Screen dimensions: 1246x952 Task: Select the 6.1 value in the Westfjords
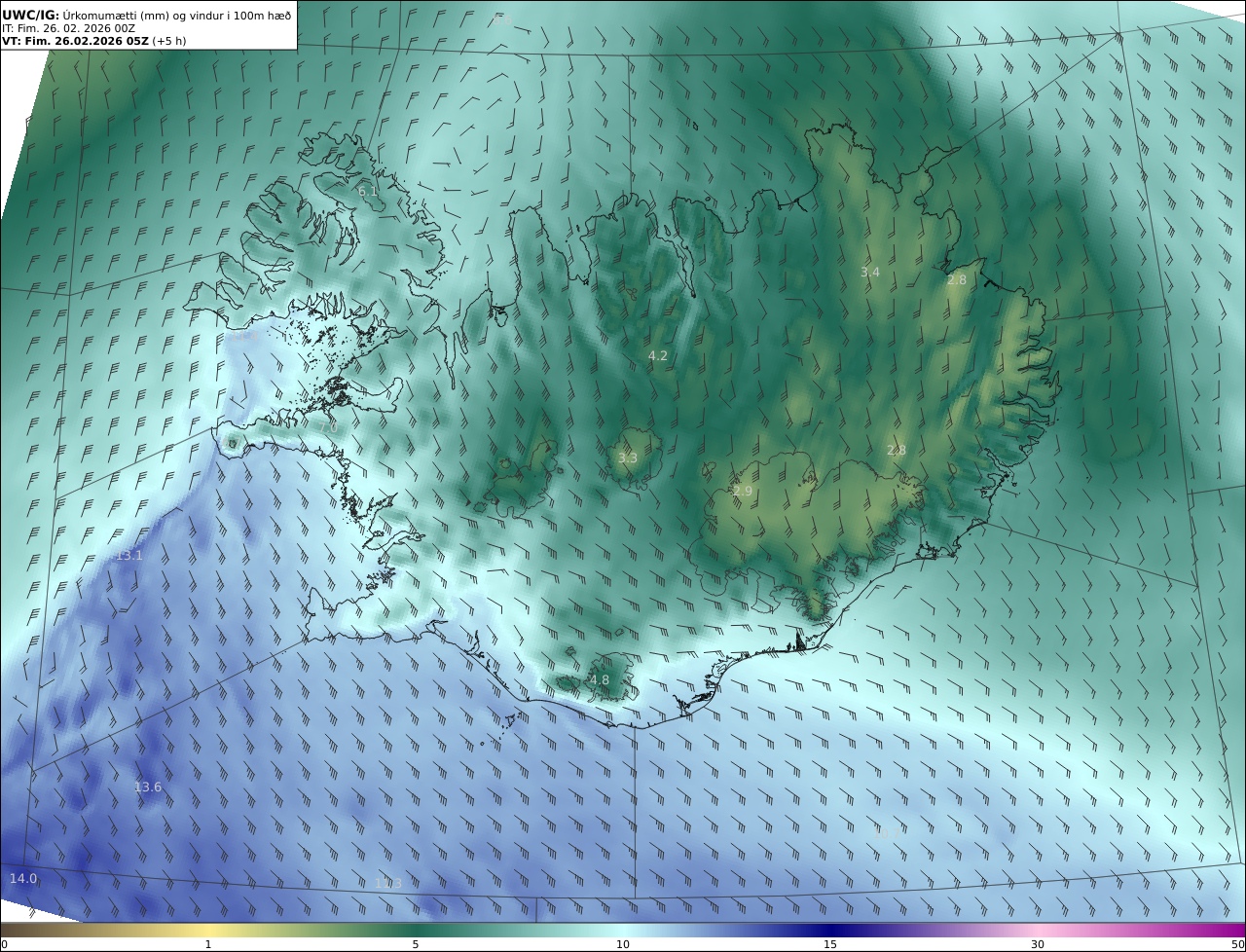tap(368, 192)
